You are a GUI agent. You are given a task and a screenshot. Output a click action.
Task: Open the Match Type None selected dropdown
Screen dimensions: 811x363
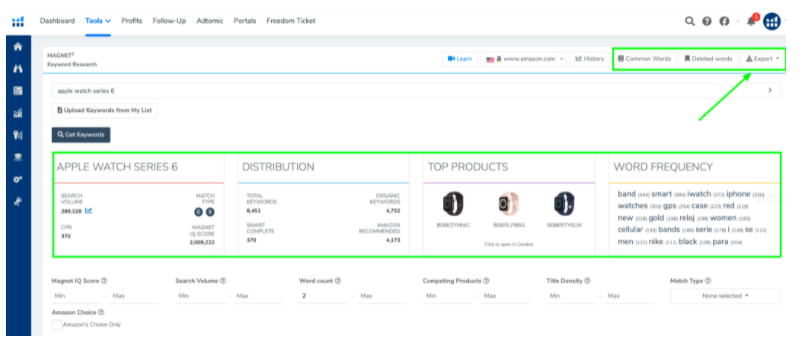point(725,296)
